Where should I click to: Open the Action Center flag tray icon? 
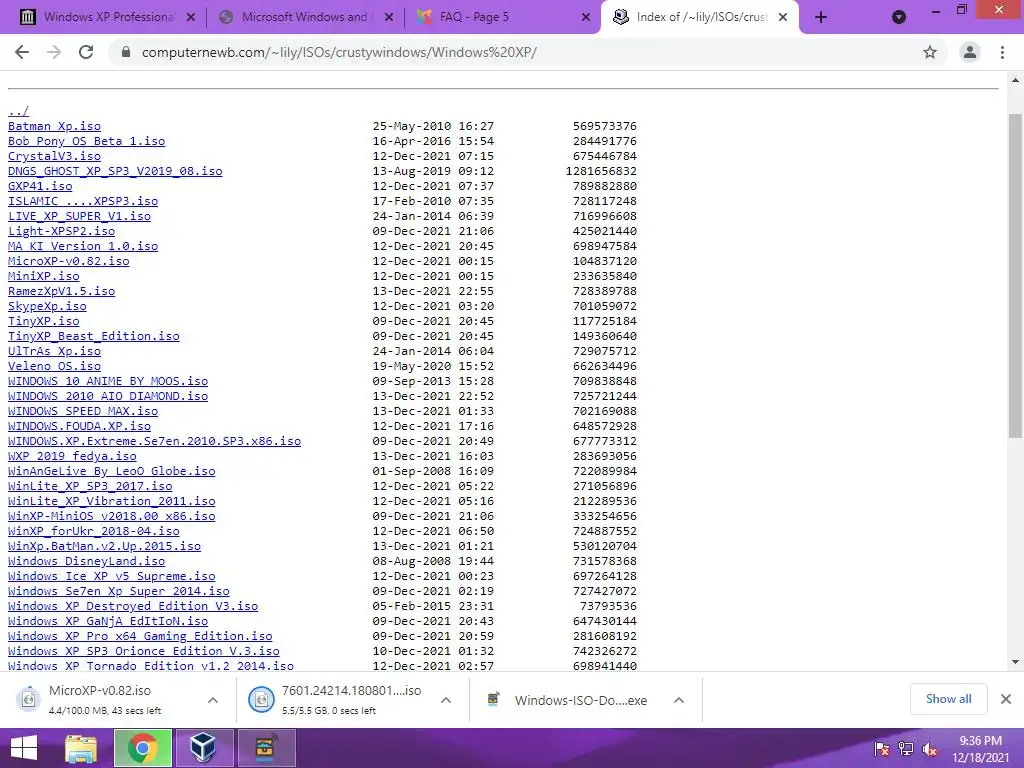click(x=882, y=749)
